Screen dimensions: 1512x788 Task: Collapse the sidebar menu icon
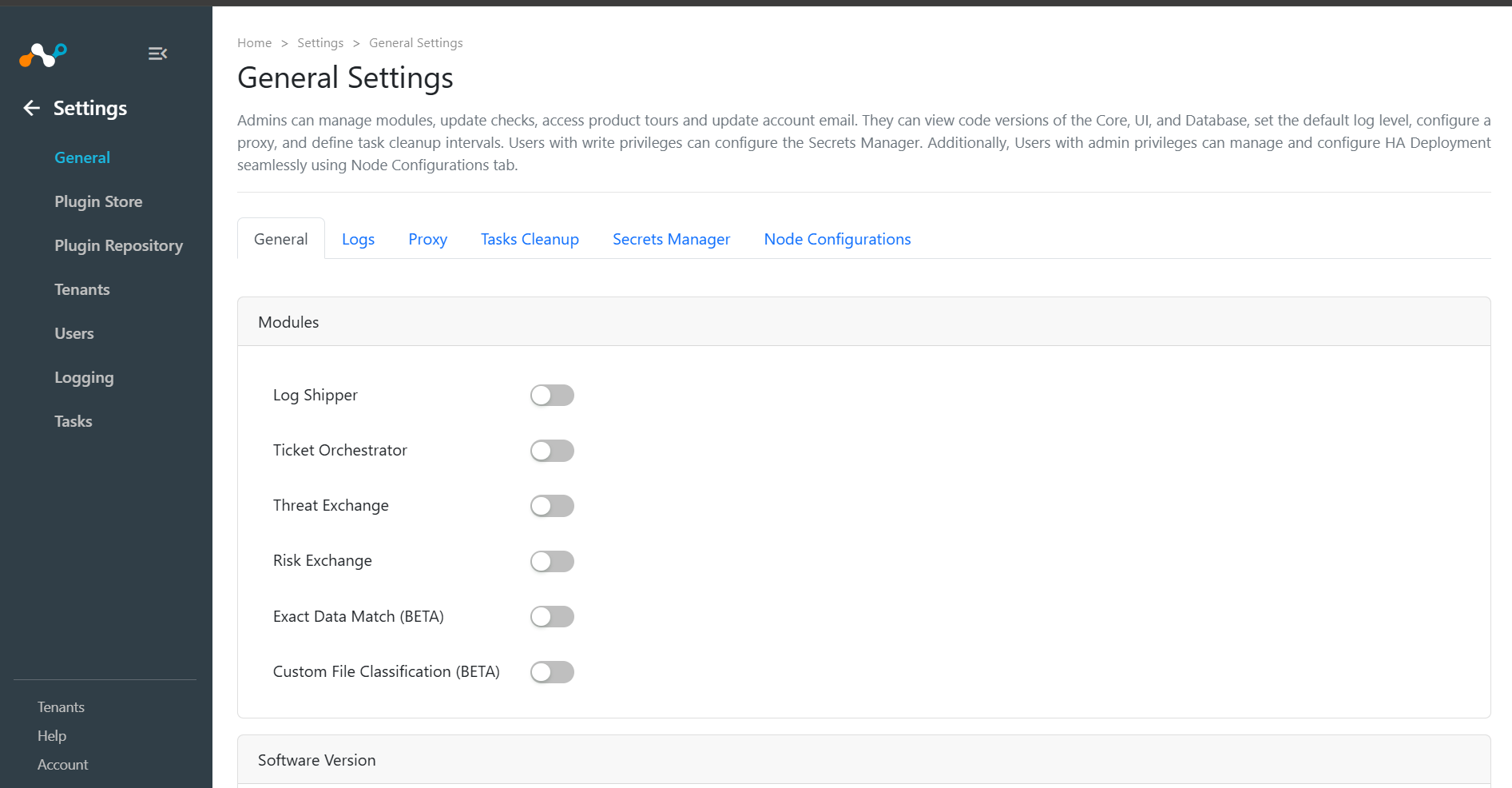[157, 54]
